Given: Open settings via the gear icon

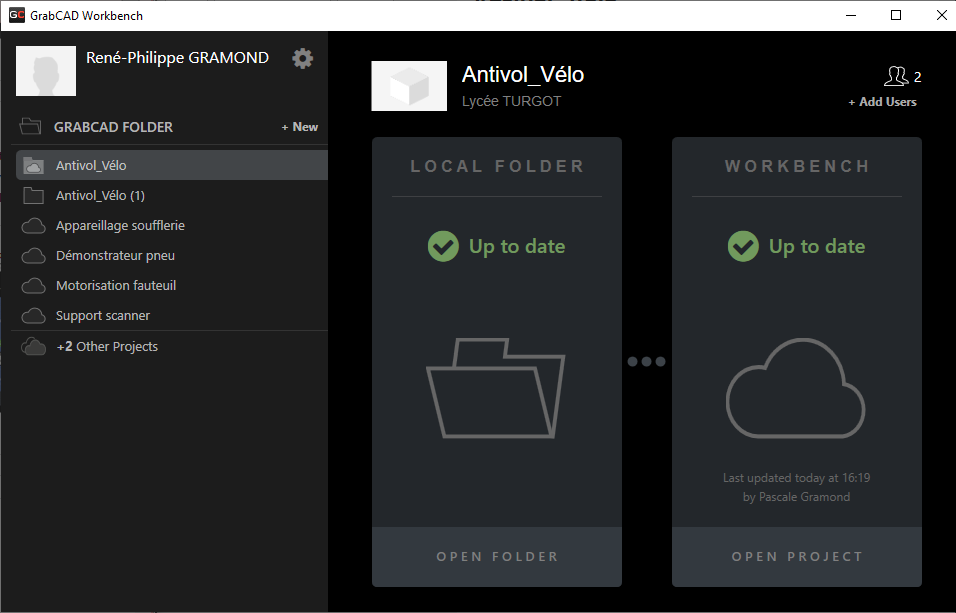Looking at the screenshot, I should coord(302,59).
